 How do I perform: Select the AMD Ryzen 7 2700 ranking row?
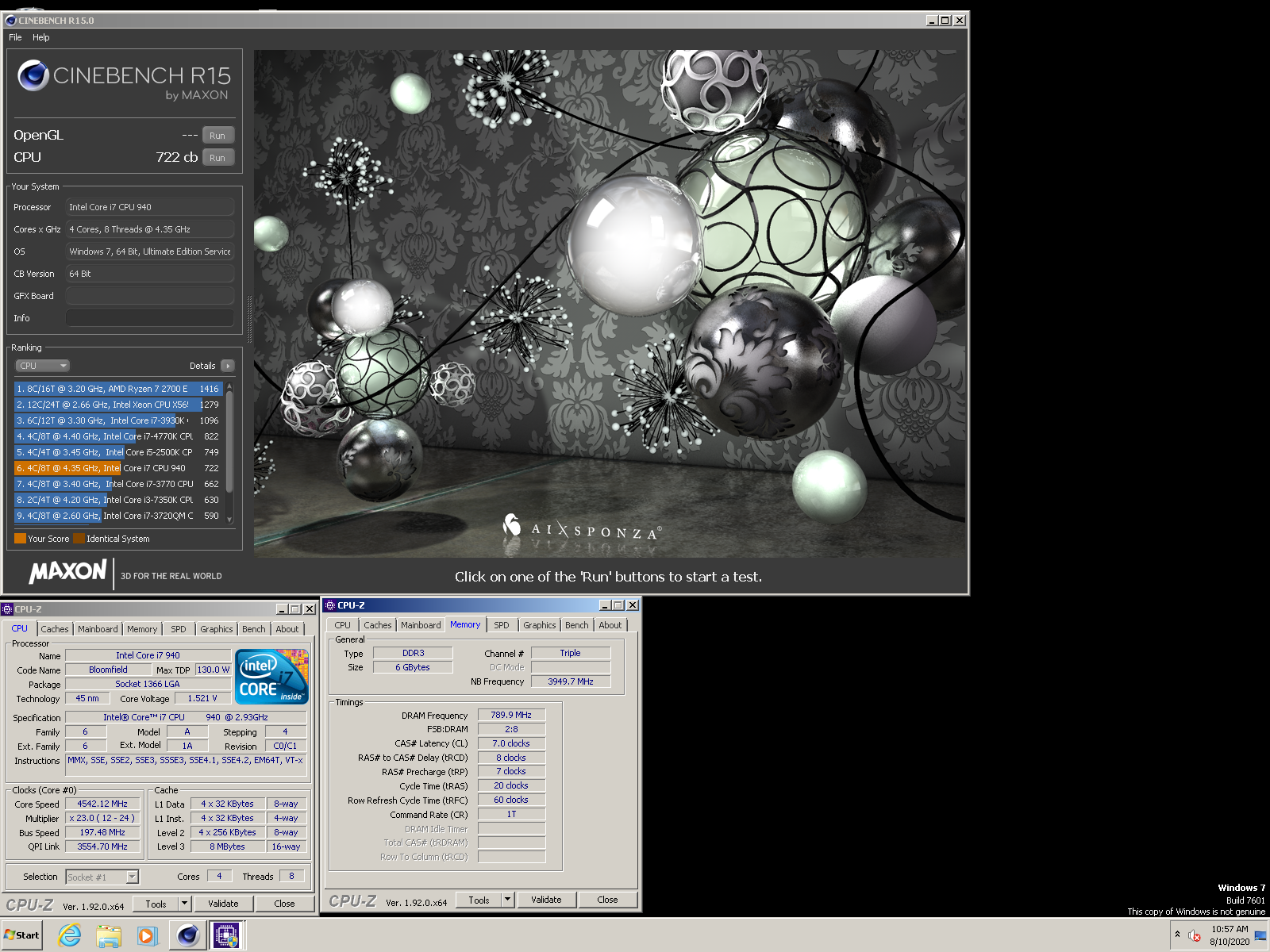pyautogui.click(x=117, y=389)
